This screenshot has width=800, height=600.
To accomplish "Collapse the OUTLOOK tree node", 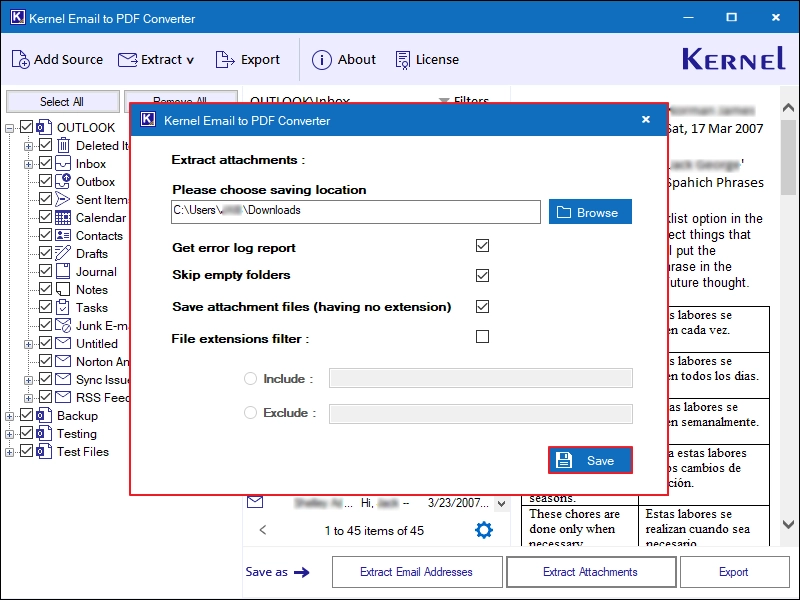I will click(x=10, y=128).
